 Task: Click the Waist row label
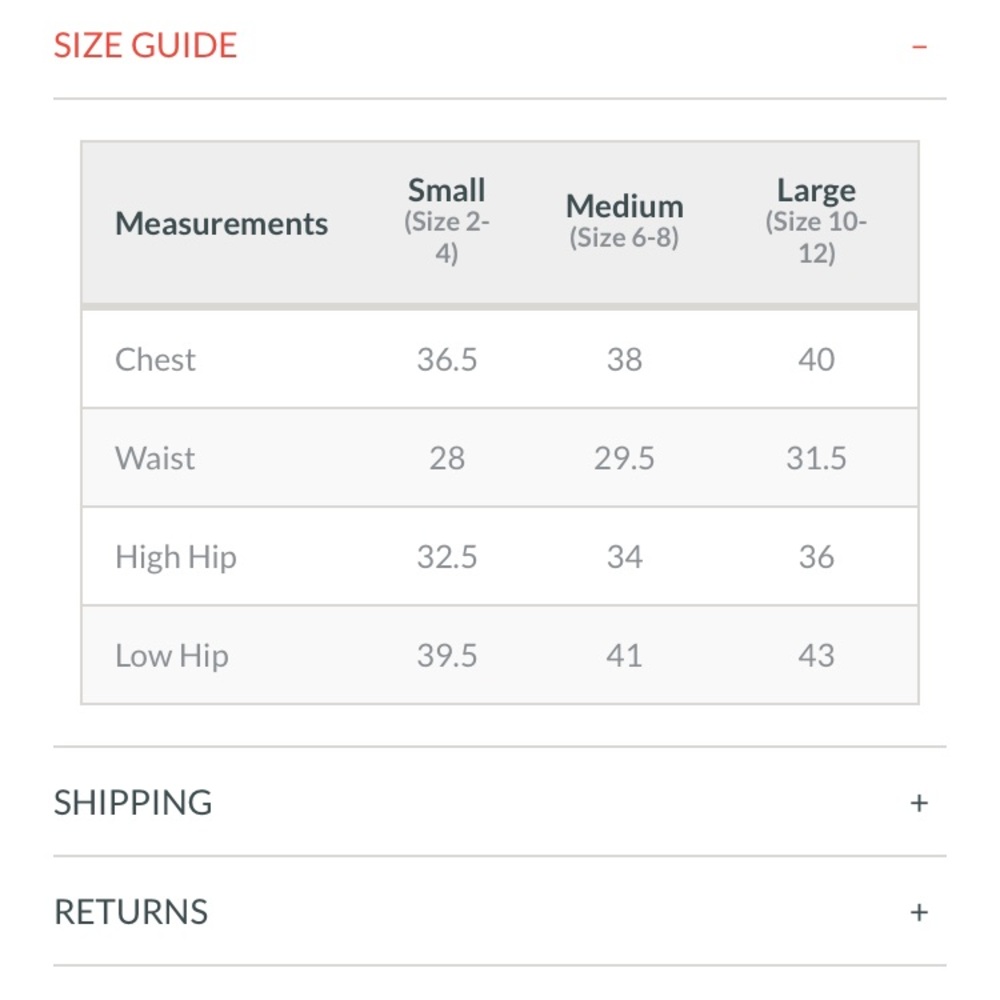click(x=155, y=458)
